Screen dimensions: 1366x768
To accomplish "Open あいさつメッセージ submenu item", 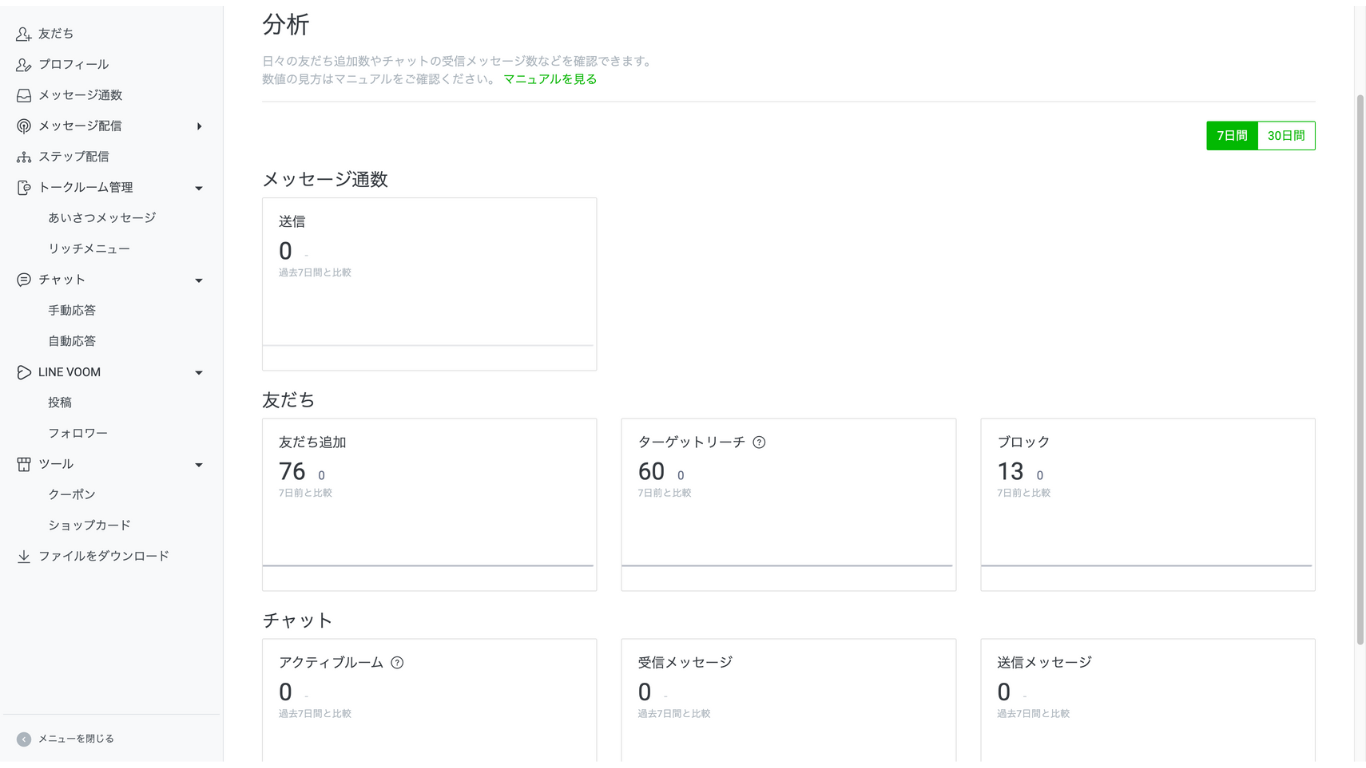I will click(x=102, y=218).
